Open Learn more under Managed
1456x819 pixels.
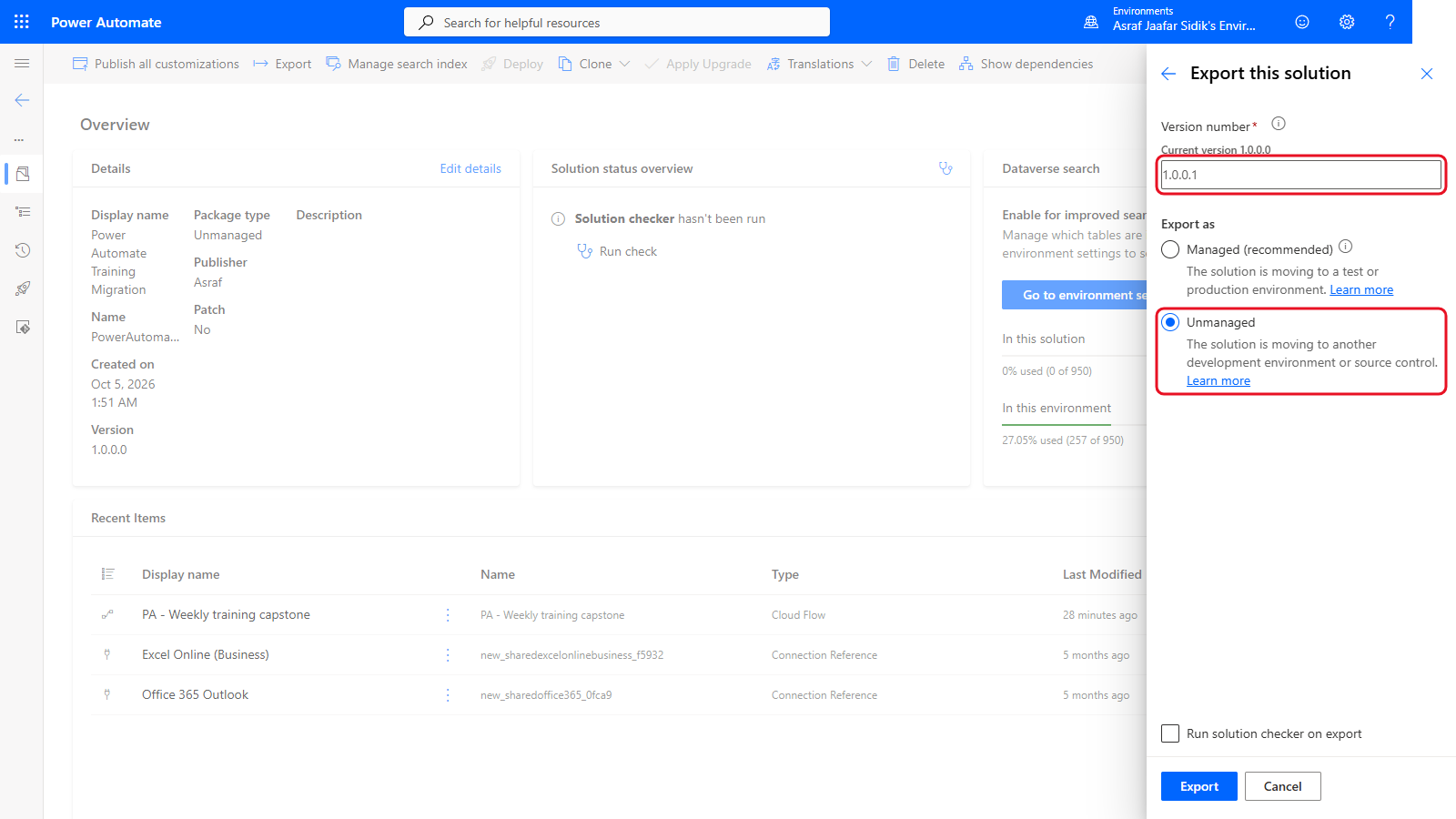[x=1361, y=289]
